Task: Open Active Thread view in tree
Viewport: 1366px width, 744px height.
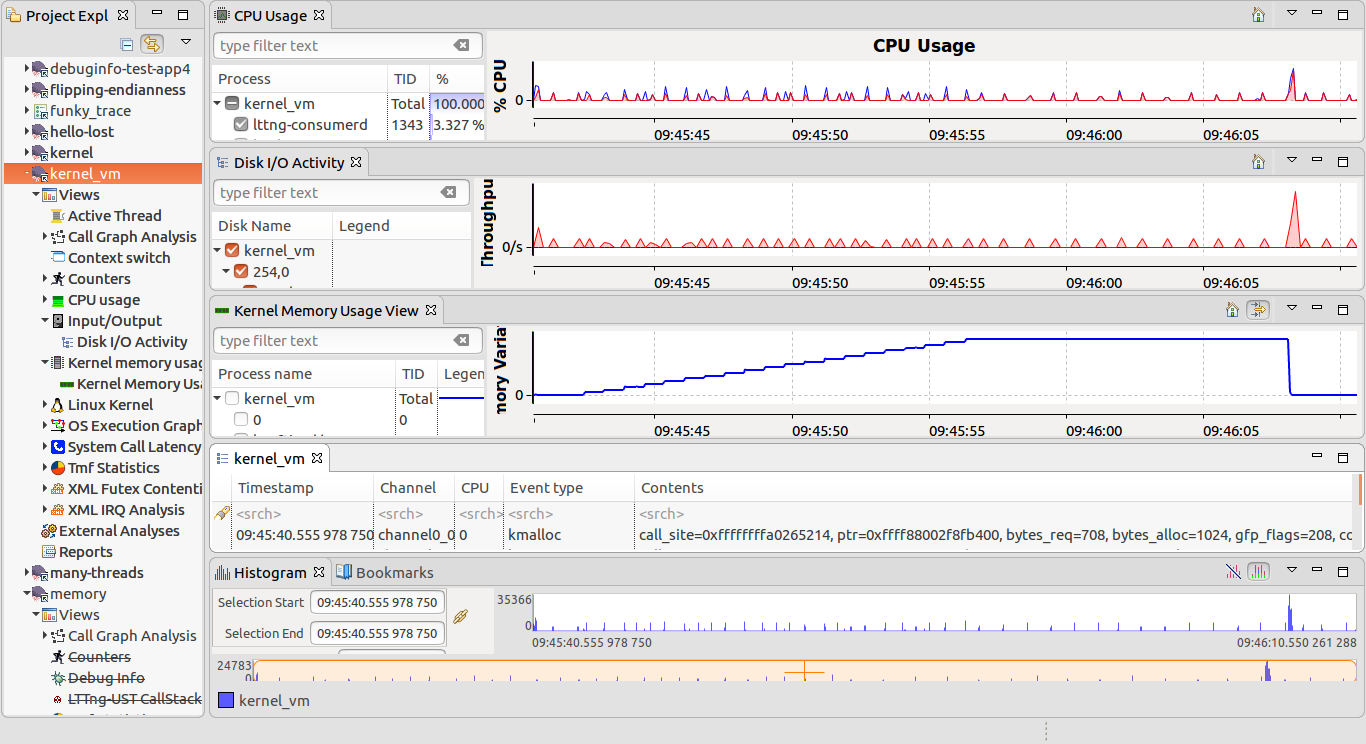Action: tap(113, 216)
